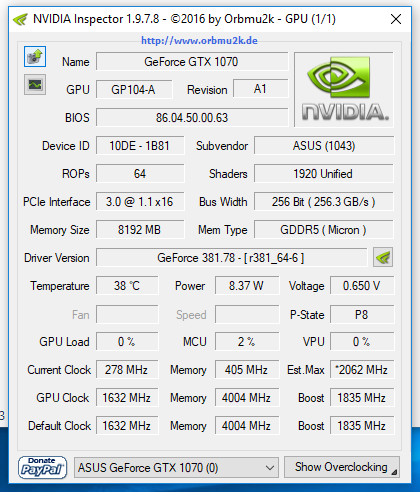420x492 pixels.
Task: Click Default Clock row Memory 4004 MHz
Action: point(247,425)
